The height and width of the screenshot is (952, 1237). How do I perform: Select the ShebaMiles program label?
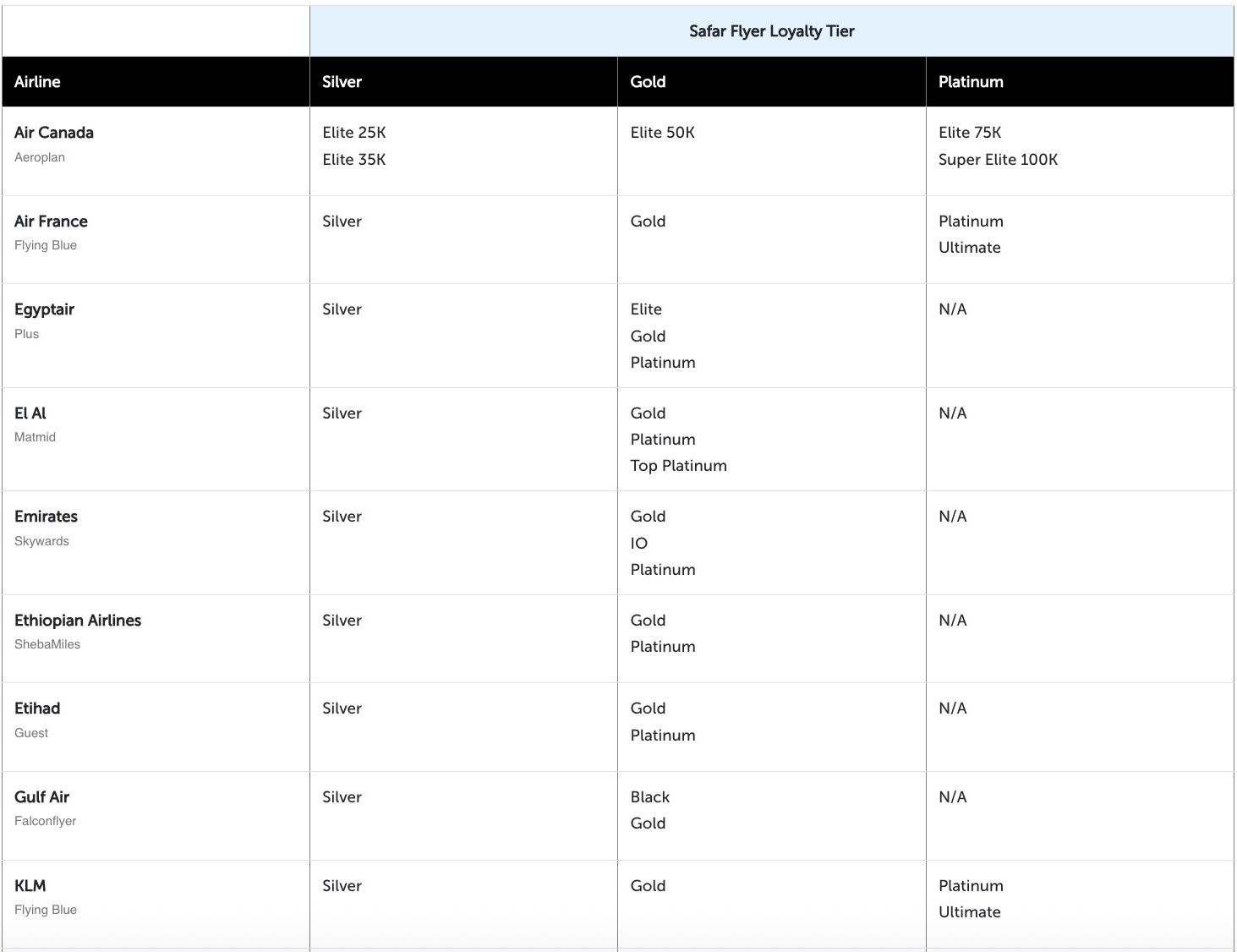(x=47, y=644)
